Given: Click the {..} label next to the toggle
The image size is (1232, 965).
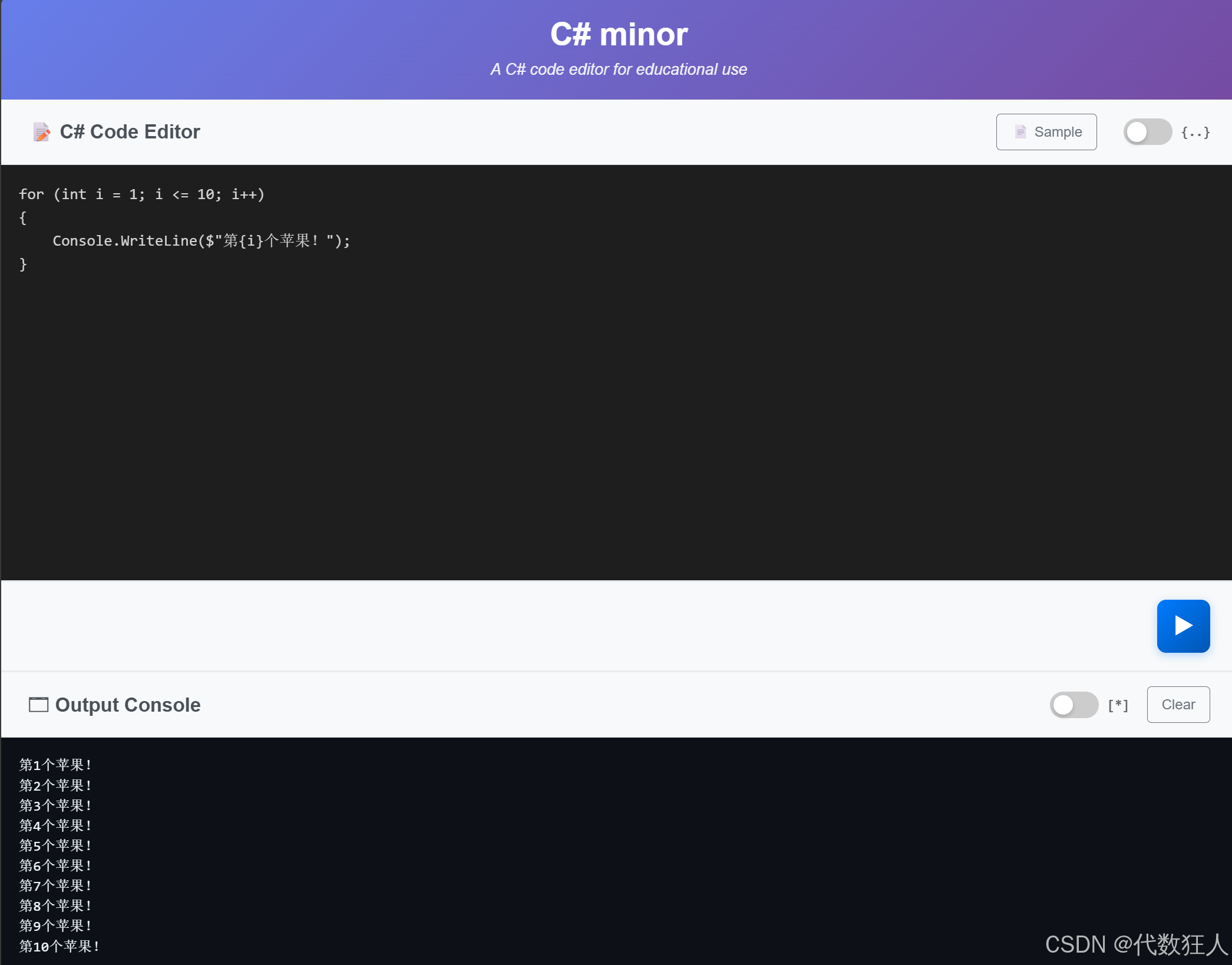Looking at the screenshot, I should click(1195, 132).
